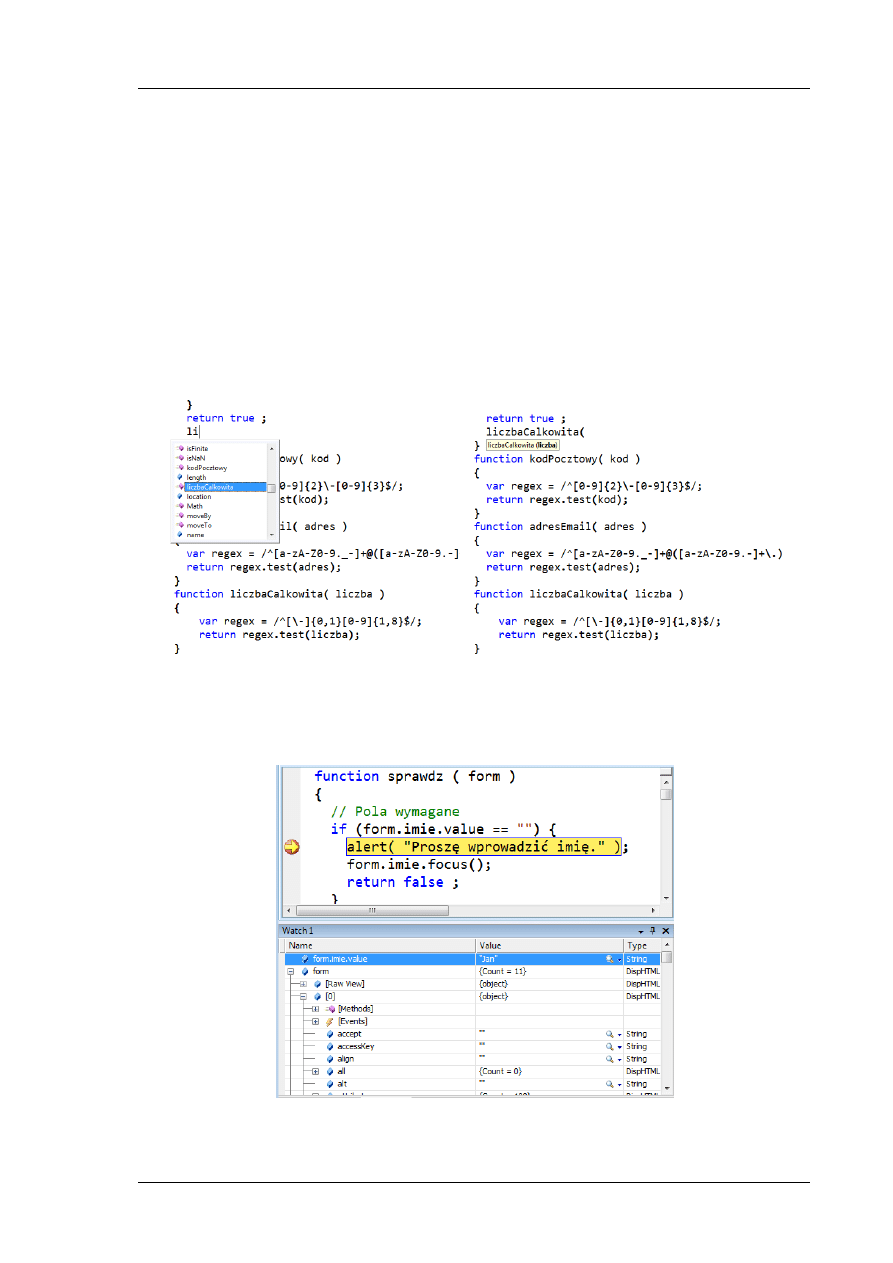Click the lightning icon beside [Events]

click(x=330, y=1021)
